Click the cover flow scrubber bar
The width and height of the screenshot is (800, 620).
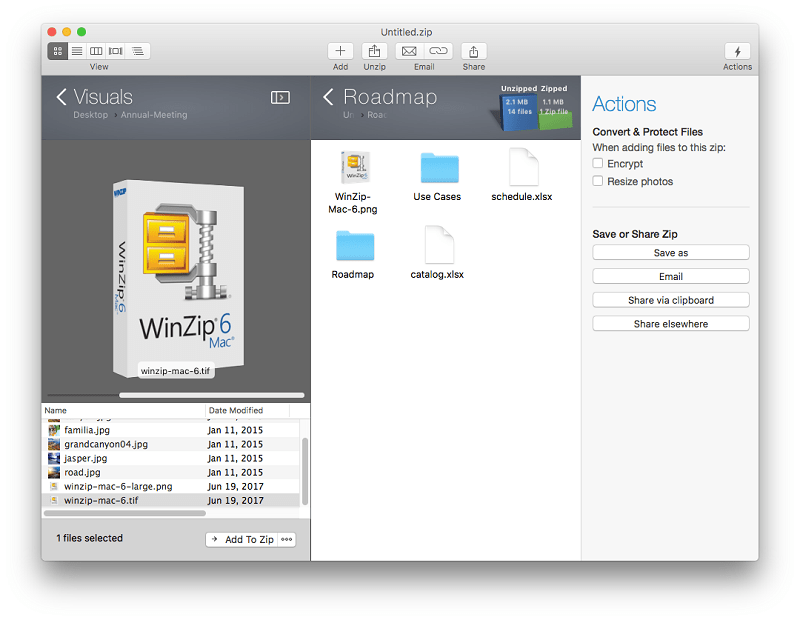pyautogui.click(x=212, y=395)
